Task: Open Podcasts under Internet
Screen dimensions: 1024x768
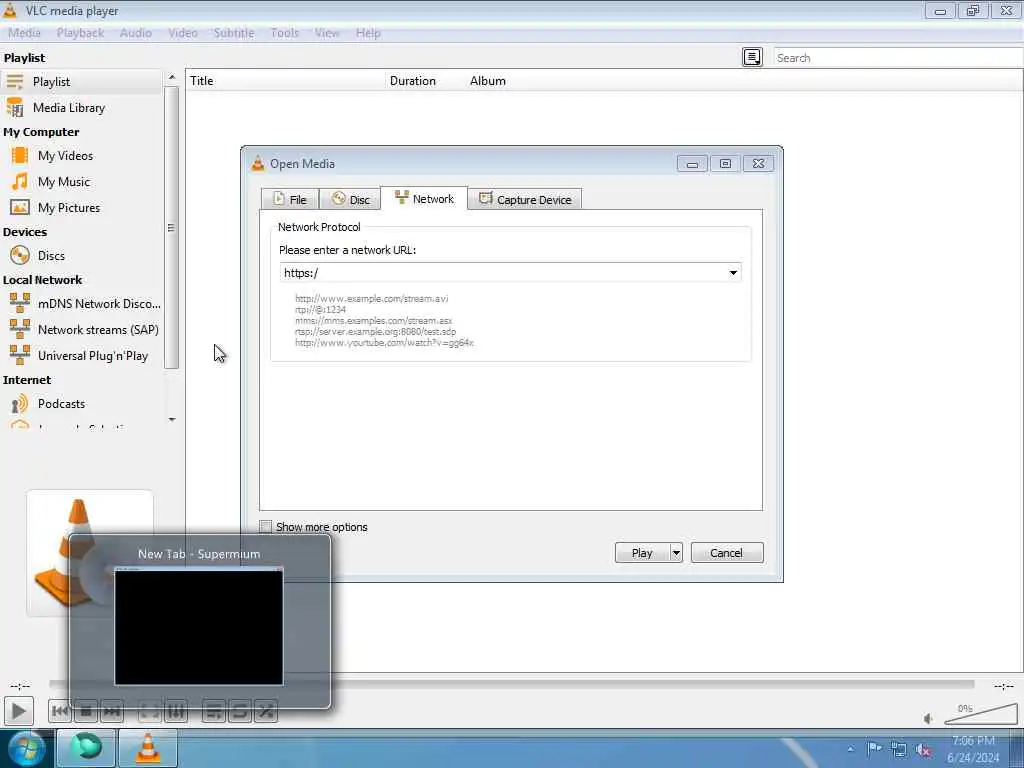Action: point(61,404)
